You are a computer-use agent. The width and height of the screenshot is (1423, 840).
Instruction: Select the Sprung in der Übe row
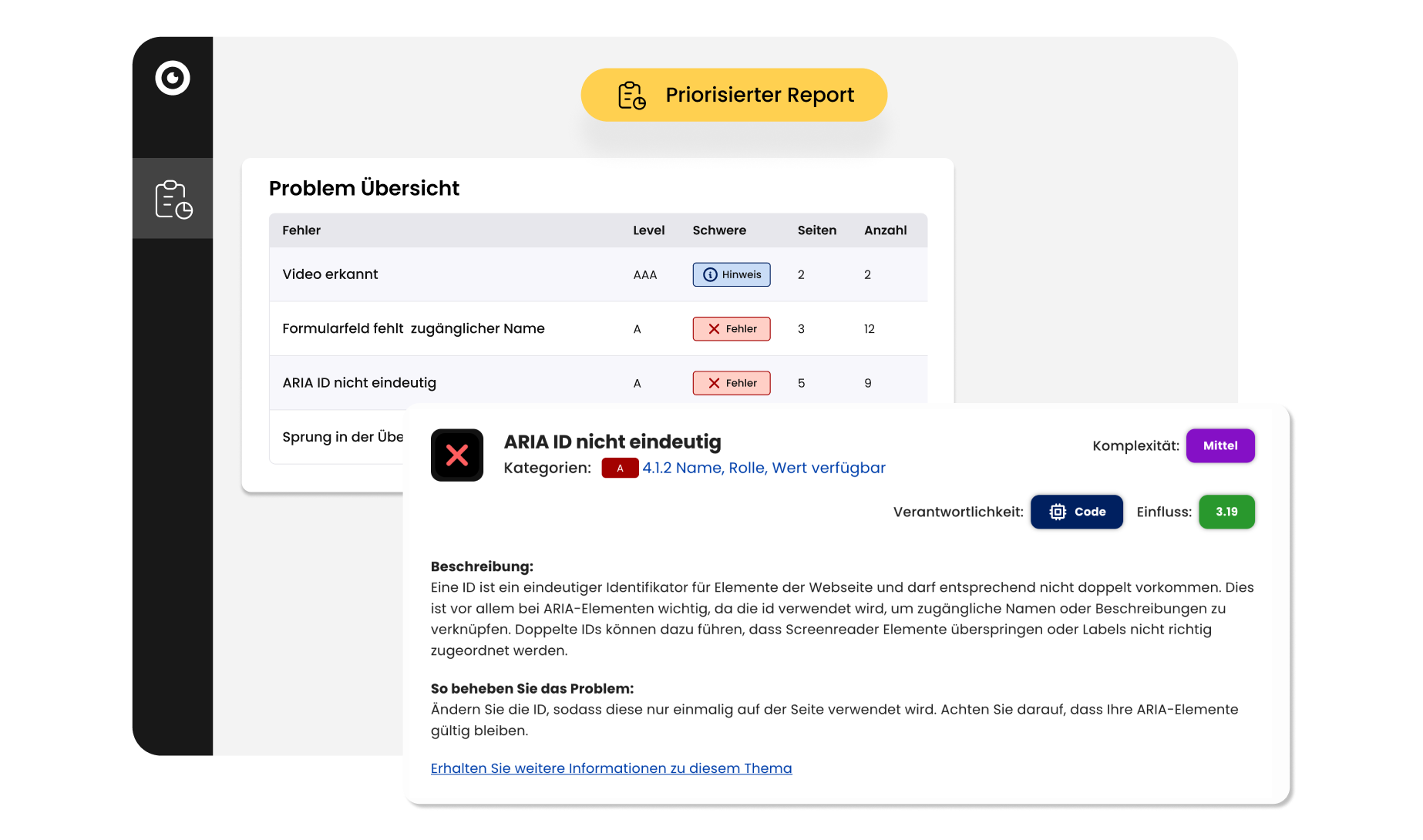point(337,437)
